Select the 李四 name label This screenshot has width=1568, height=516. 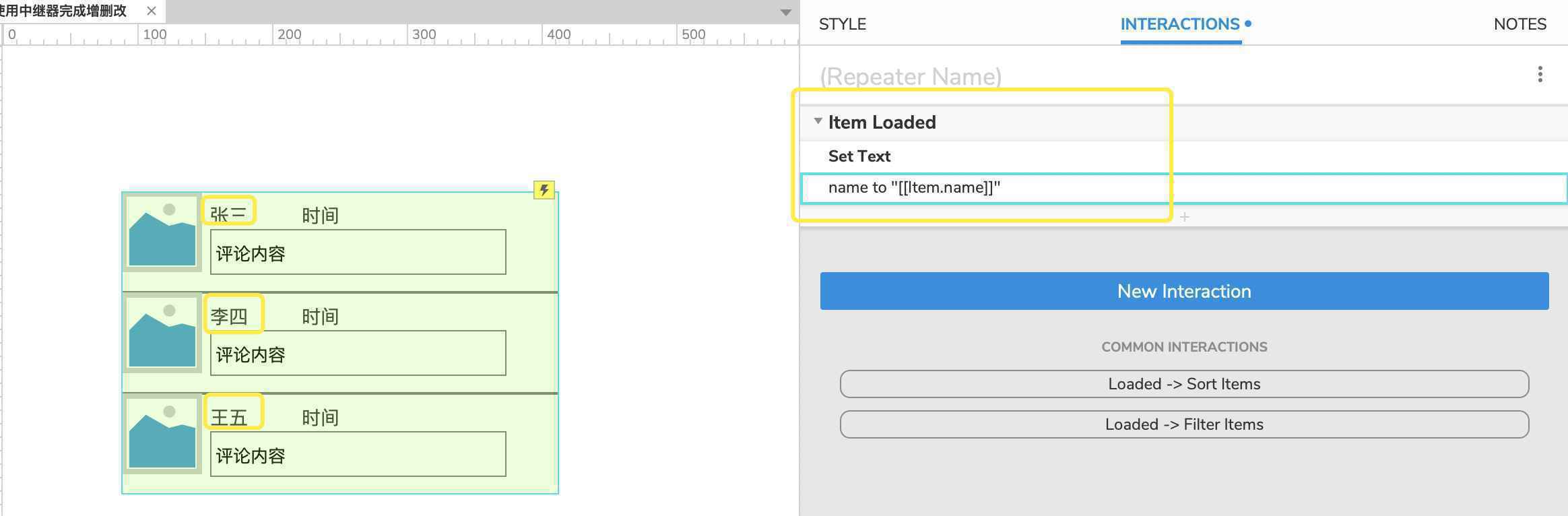(229, 316)
